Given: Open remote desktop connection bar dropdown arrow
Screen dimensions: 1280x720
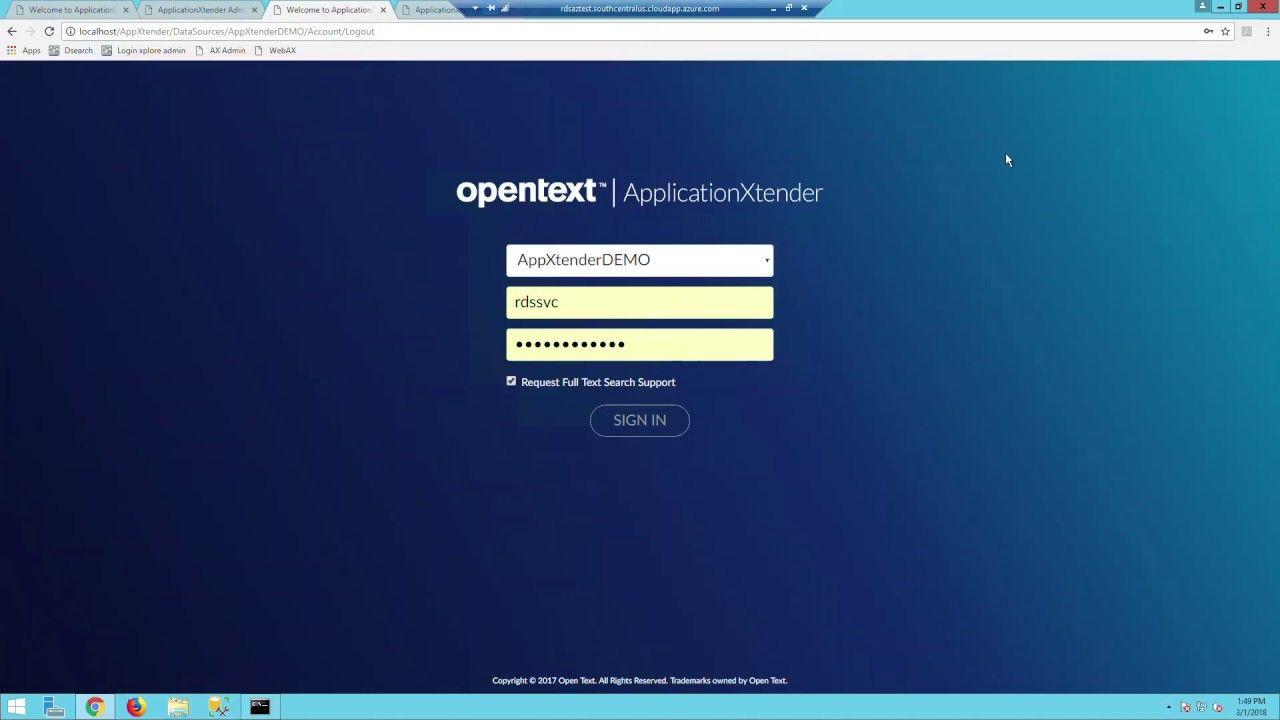Looking at the screenshot, I should pyautogui.click(x=475, y=8).
